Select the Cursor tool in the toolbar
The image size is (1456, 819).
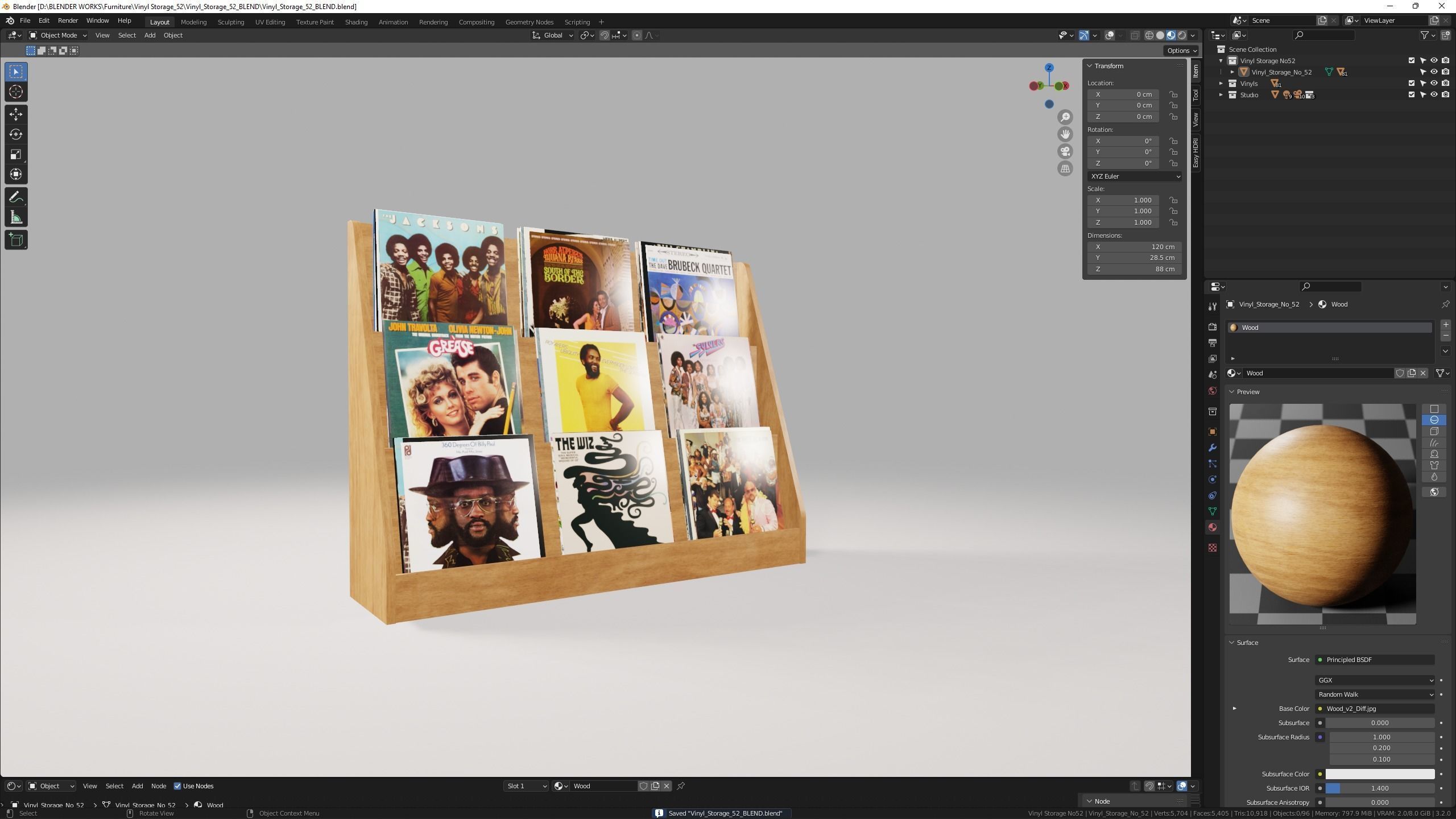coord(16,92)
